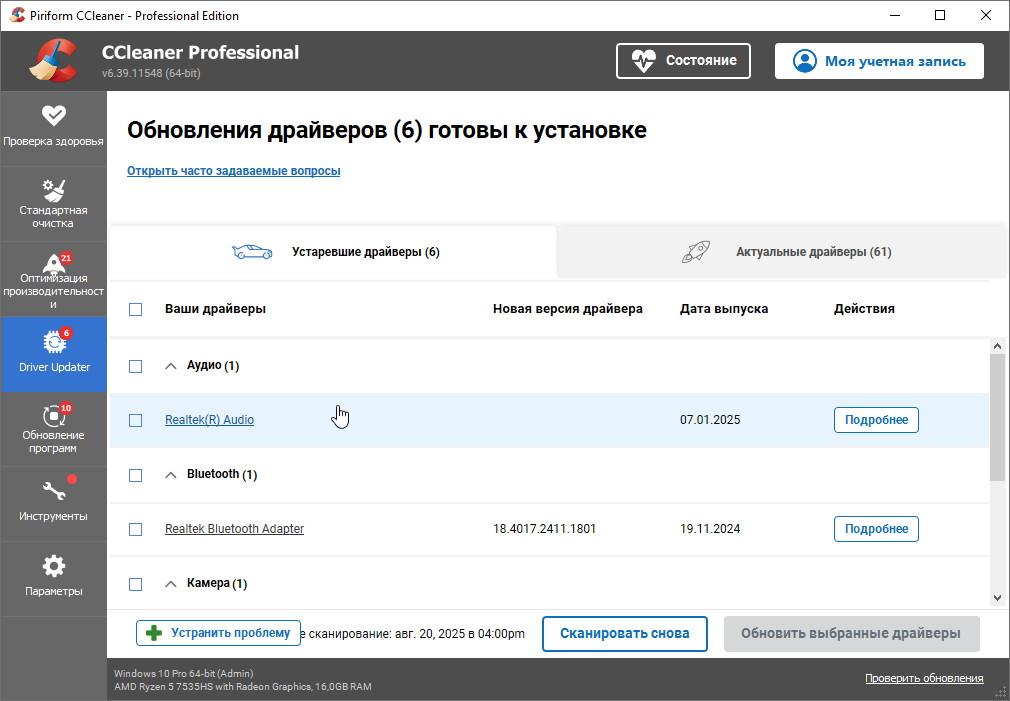Image resolution: width=1010 pixels, height=701 pixels.
Task: Collapse the Аудио group chevron
Action: click(171, 366)
